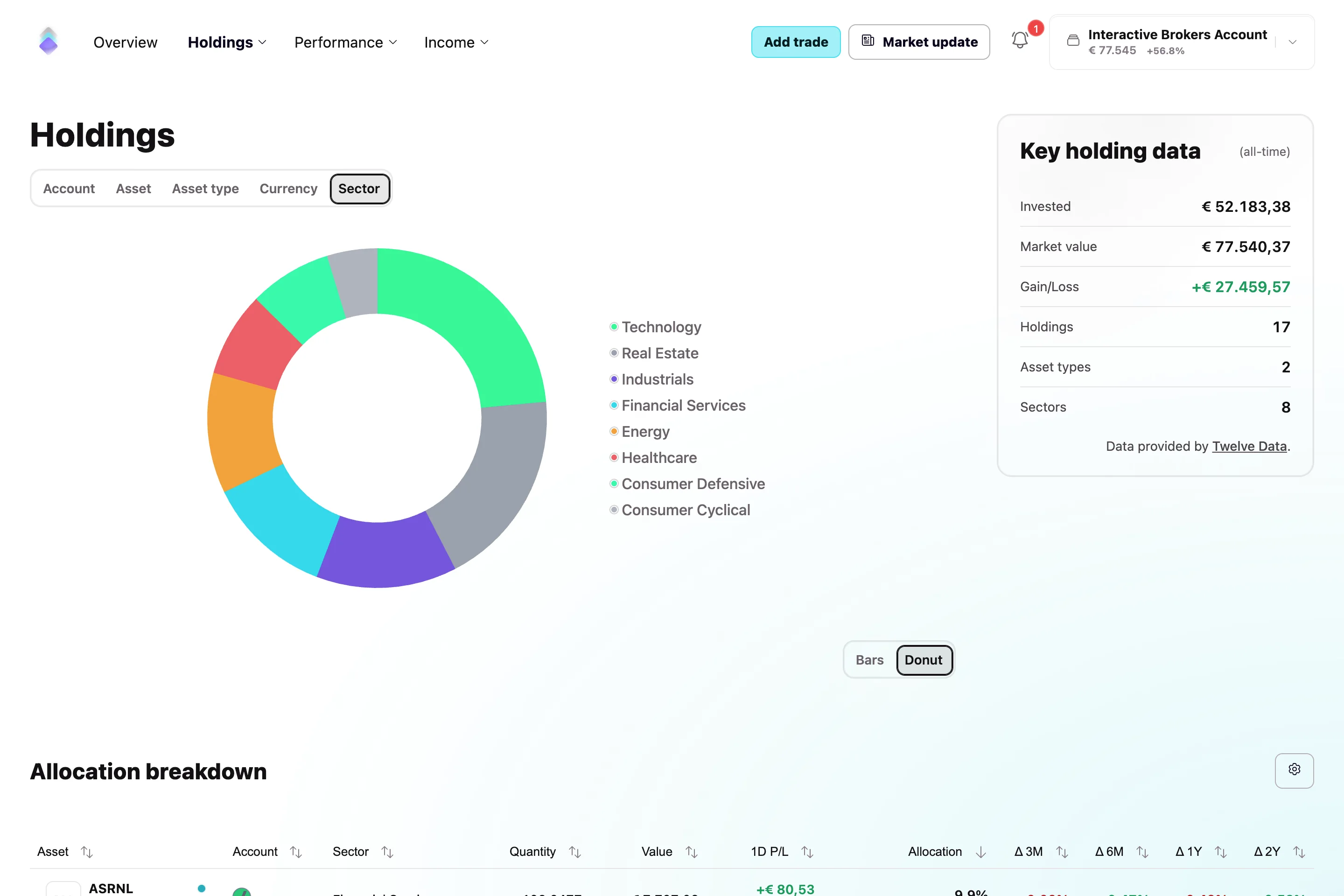Expand the Income nav menu

(456, 42)
